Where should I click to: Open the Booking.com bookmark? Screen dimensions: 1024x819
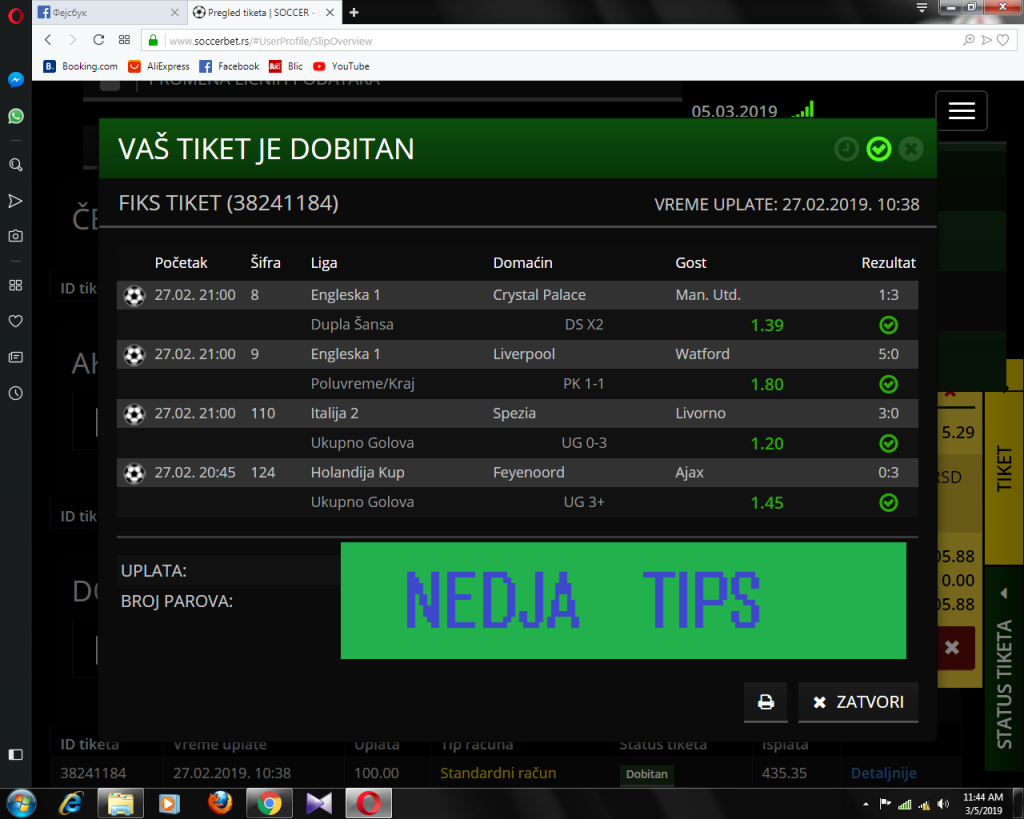tap(80, 66)
